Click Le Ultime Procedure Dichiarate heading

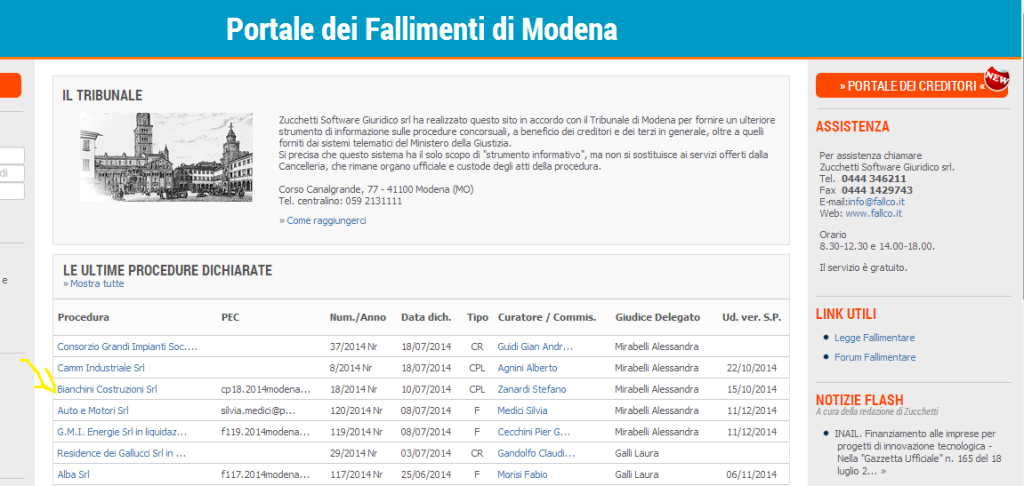(x=168, y=270)
